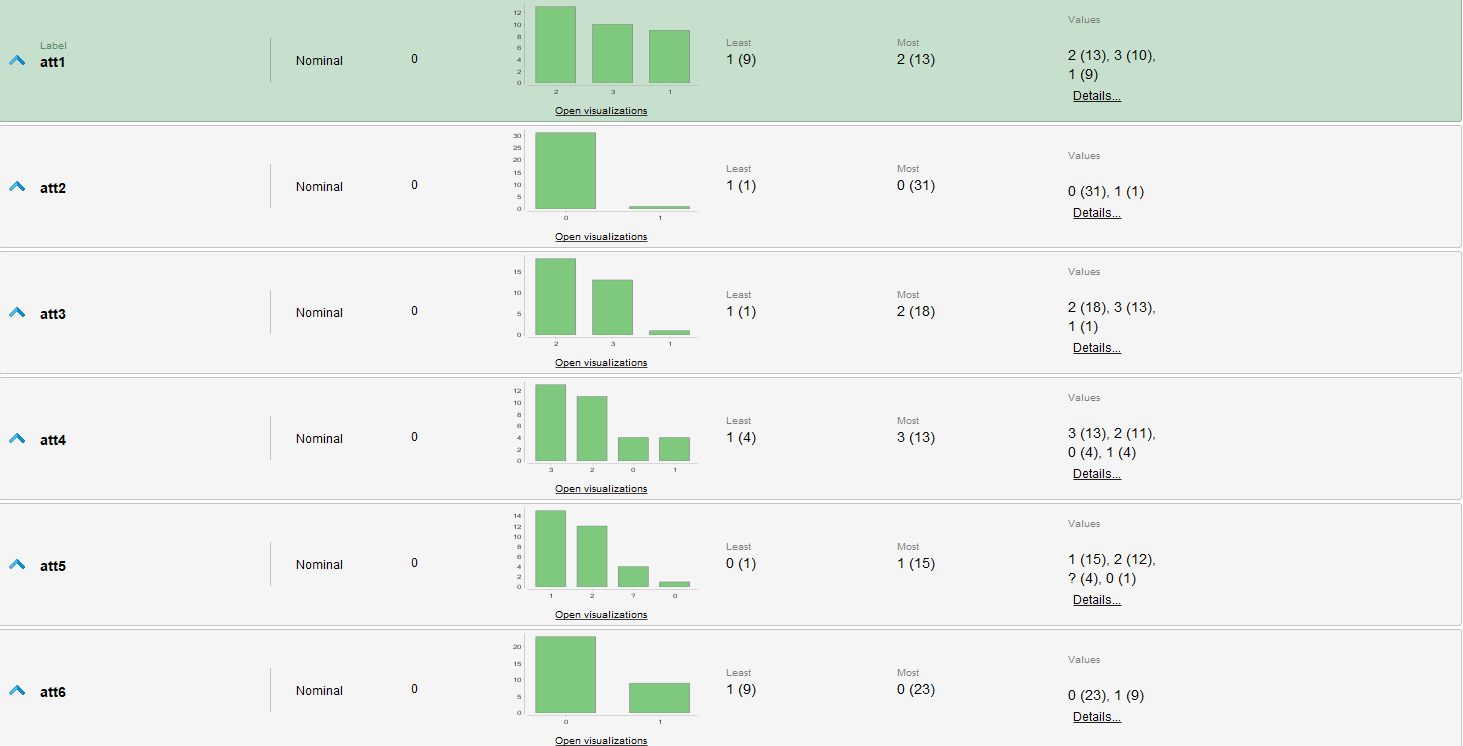
Task: Collapse the att4 attribute row
Action: click(16, 439)
